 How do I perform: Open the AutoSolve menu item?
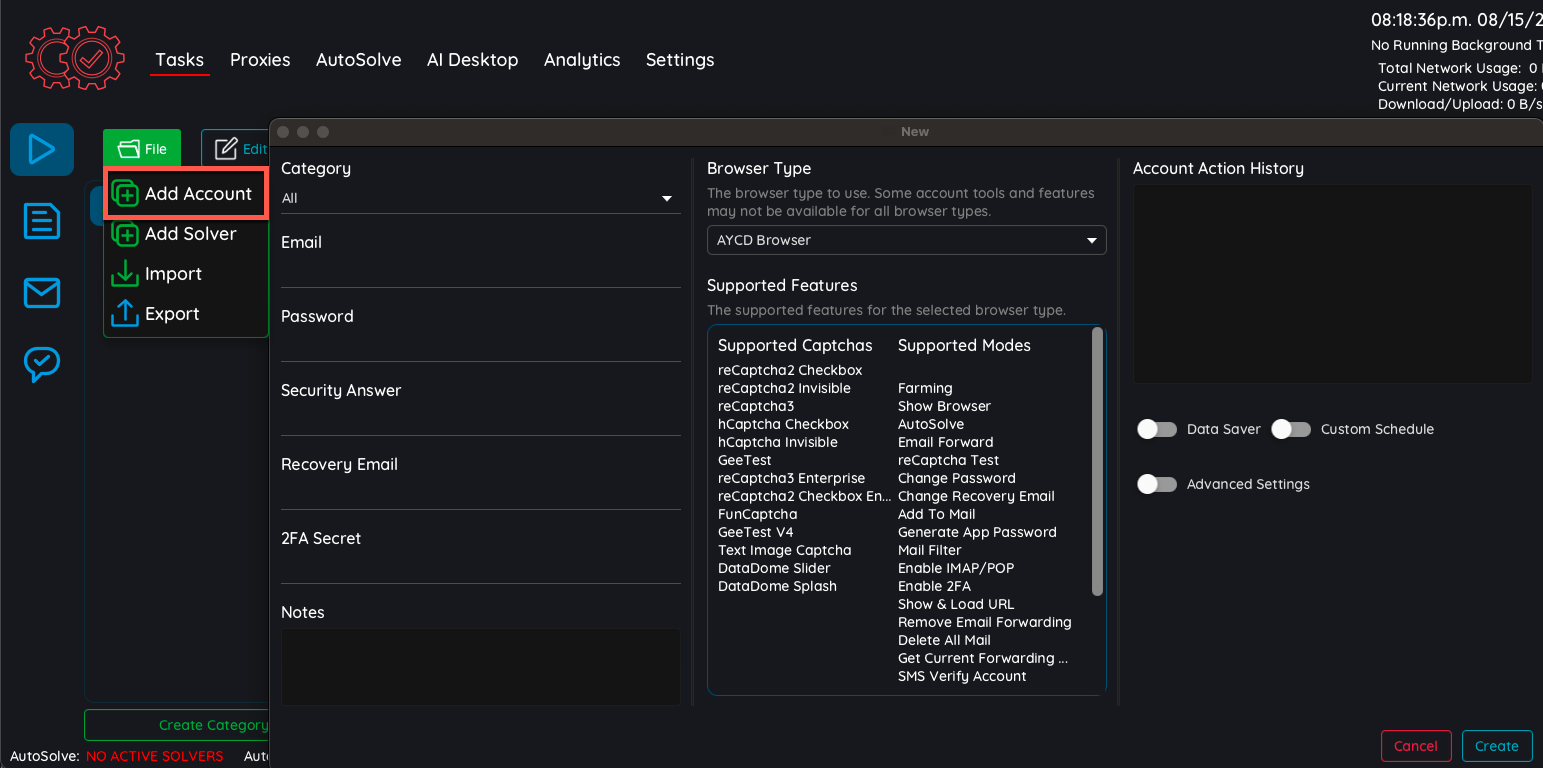coord(358,60)
